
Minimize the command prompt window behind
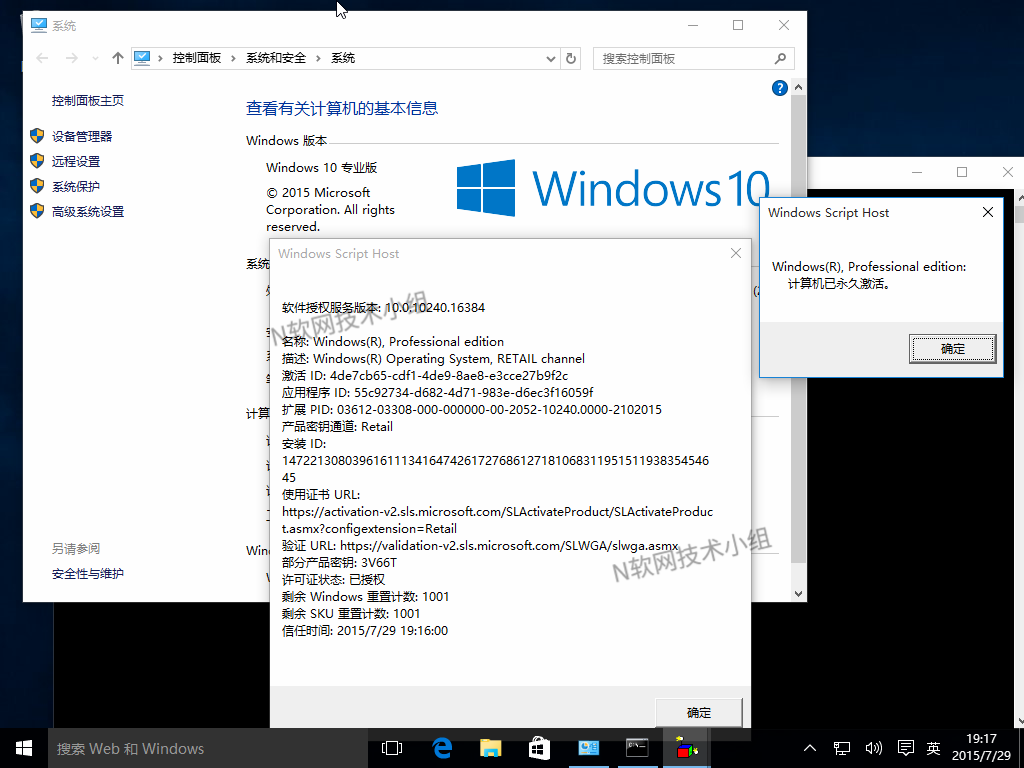(x=917, y=172)
